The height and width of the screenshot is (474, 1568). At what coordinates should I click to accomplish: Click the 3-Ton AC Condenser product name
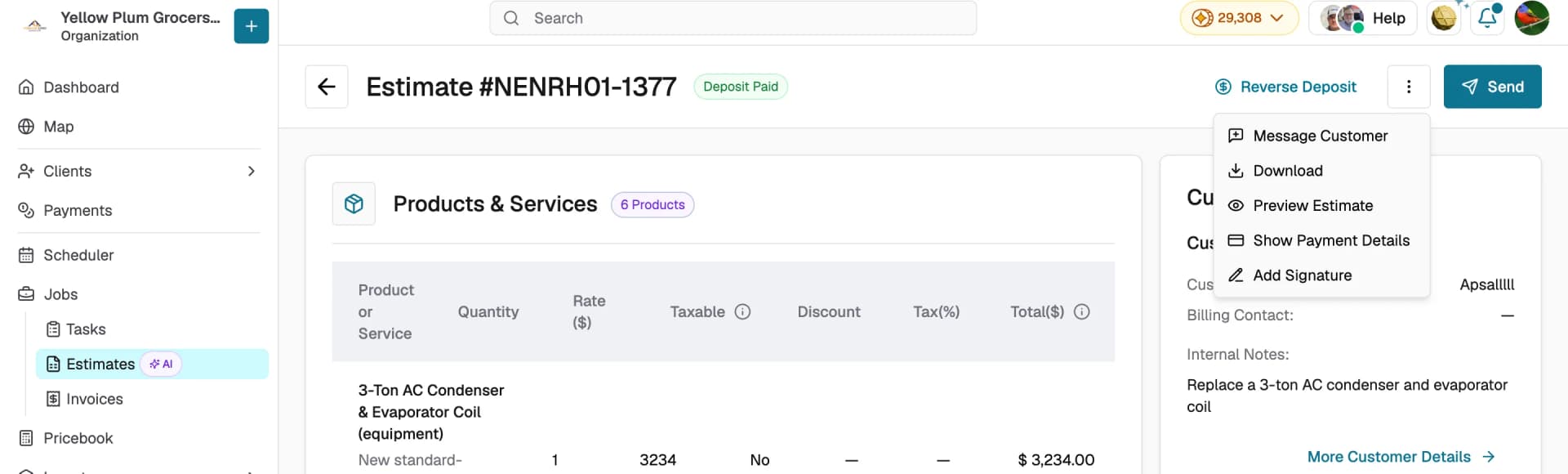tap(431, 412)
